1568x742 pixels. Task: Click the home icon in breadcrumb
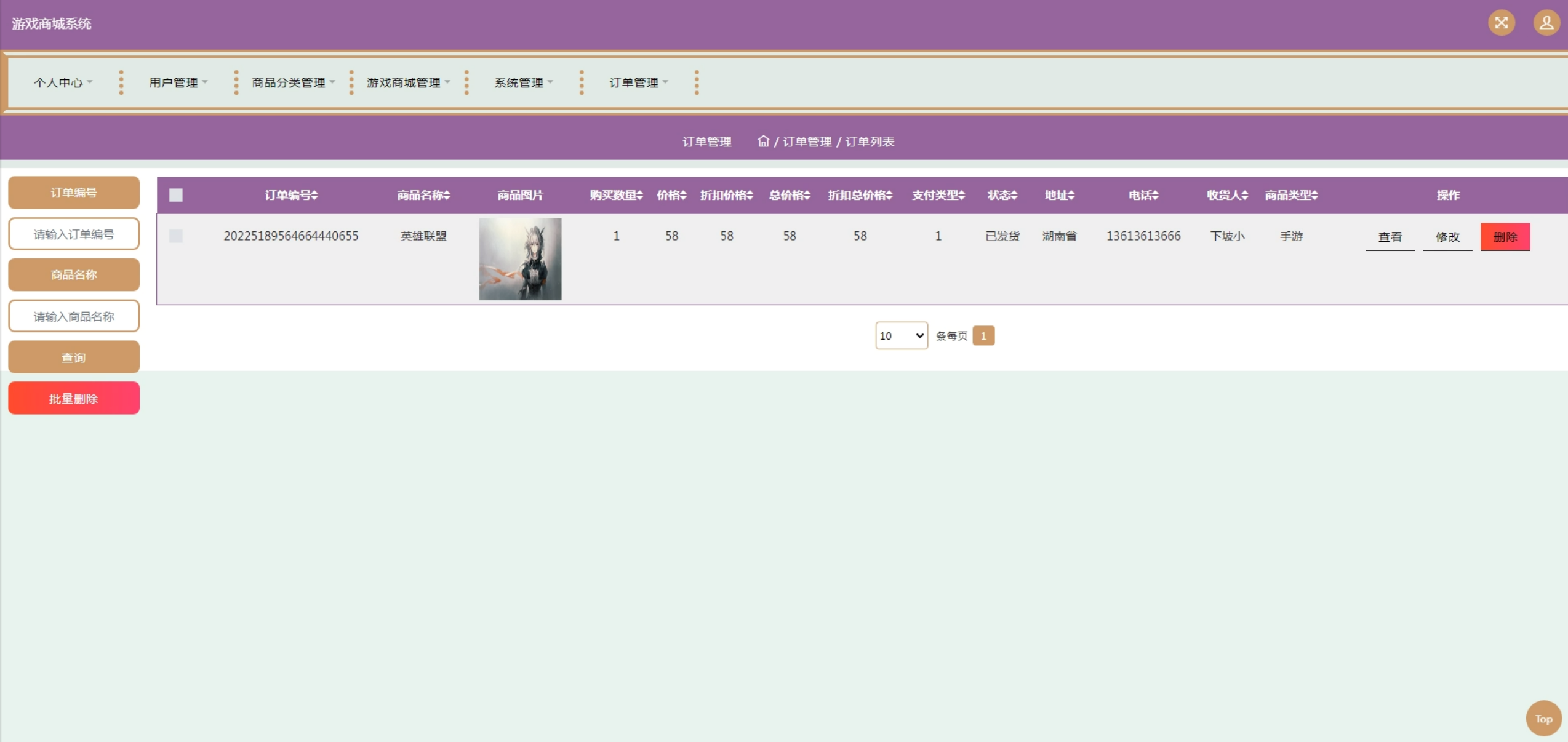click(x=763, y=142)
